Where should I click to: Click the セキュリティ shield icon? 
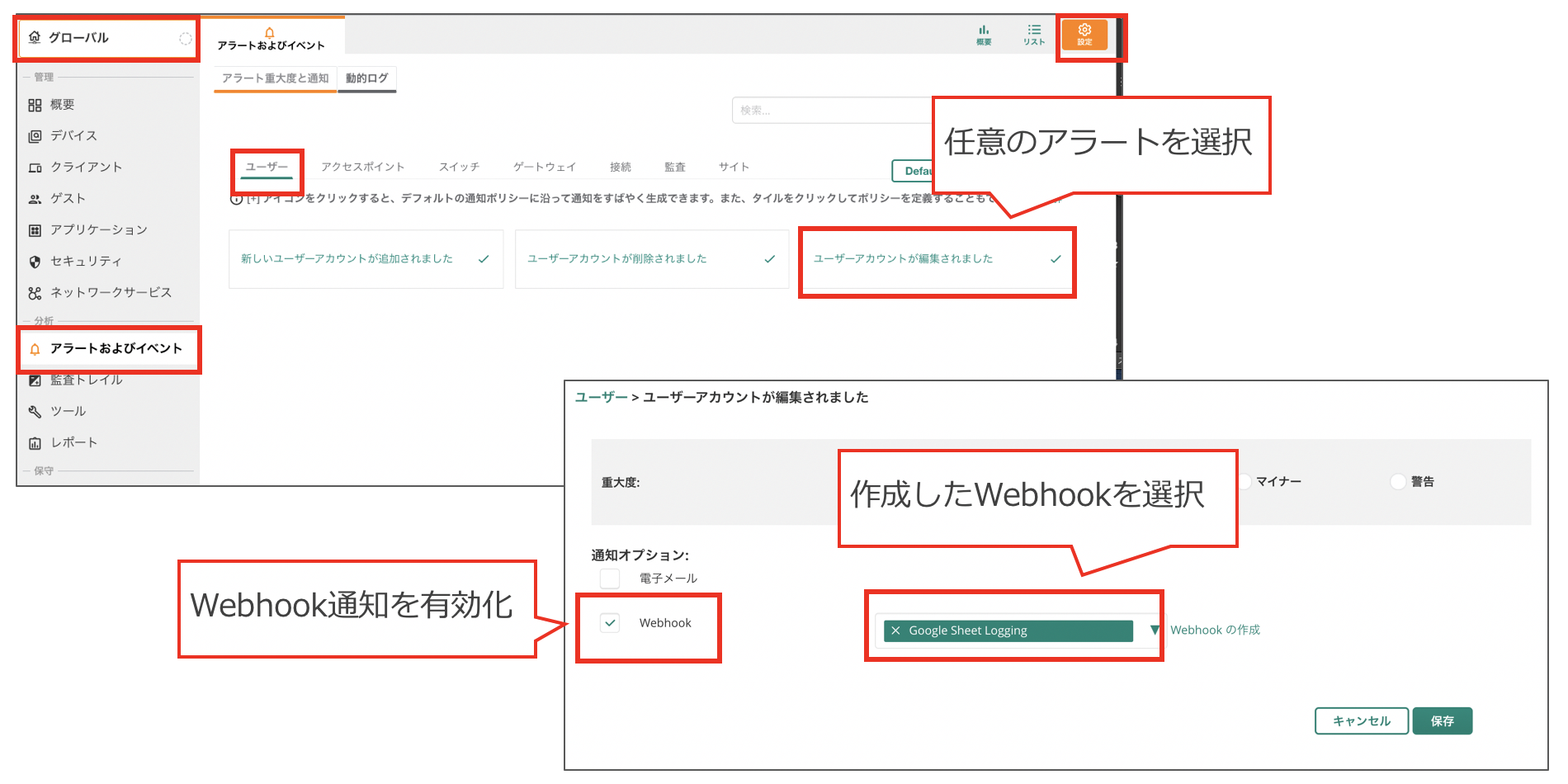[x=35, y=262]
